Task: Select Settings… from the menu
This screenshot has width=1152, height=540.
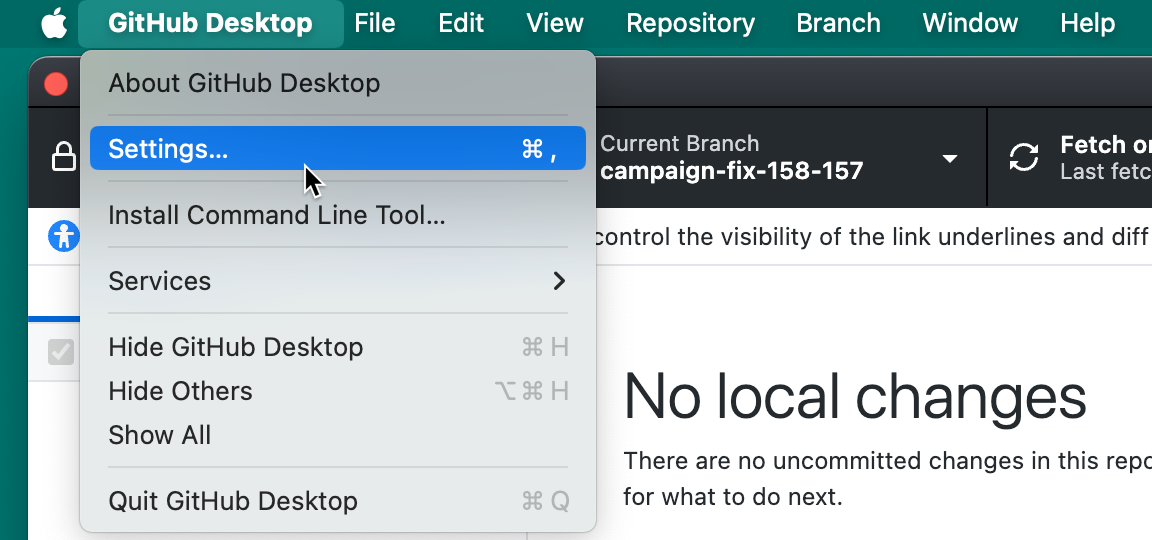Action: pos(338,148)
